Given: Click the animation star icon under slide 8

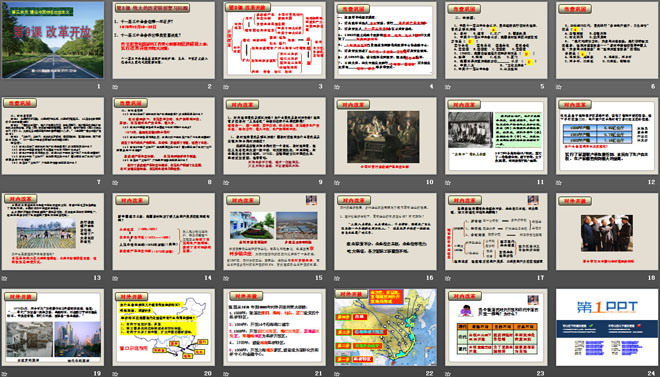Looking at the screenshot, I should pyautogui.click(x=115, y=183).
